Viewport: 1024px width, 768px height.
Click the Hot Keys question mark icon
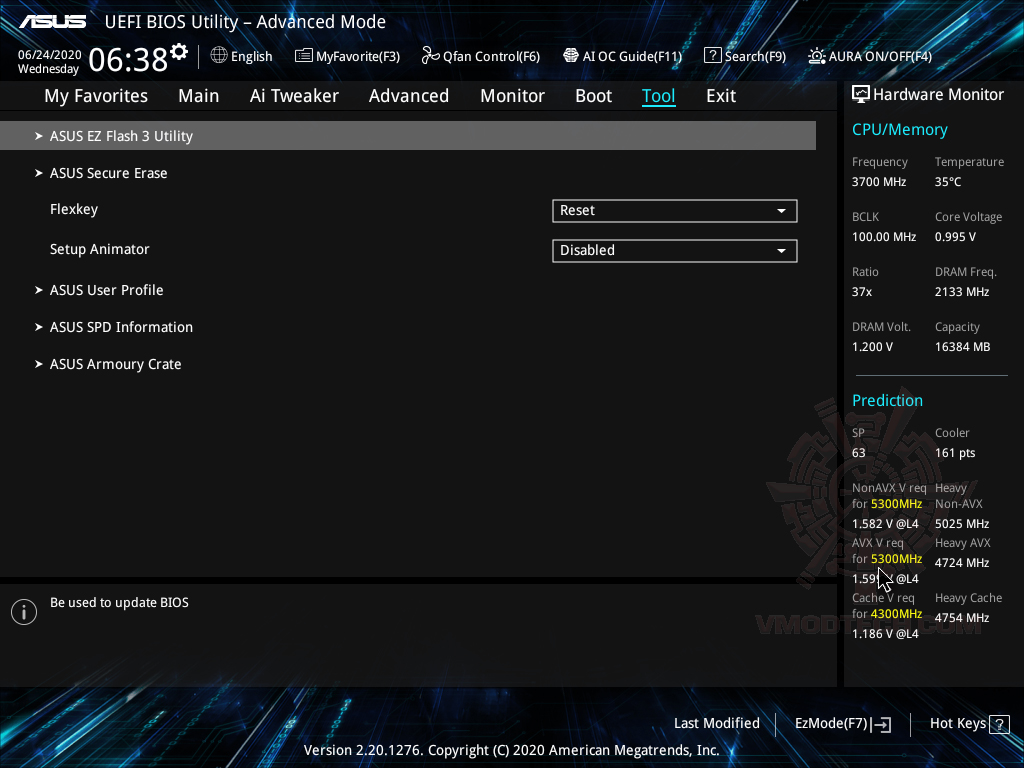999,724
